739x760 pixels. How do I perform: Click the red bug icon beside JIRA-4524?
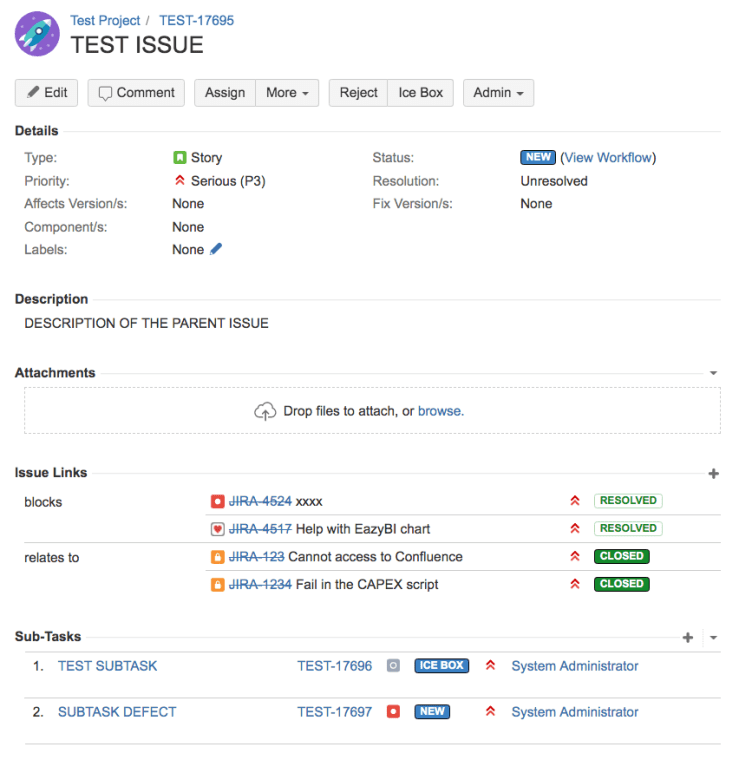click(217, 501)
